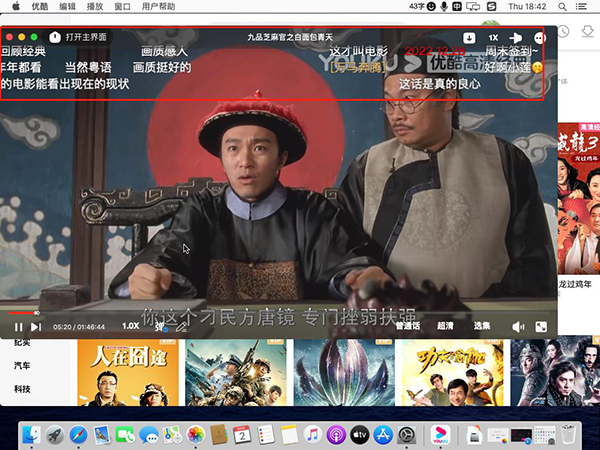The height and width of the screenshot is (450, 600).
Task: Open the 超清 video quality menu
Action: click(x=445, y=326)
